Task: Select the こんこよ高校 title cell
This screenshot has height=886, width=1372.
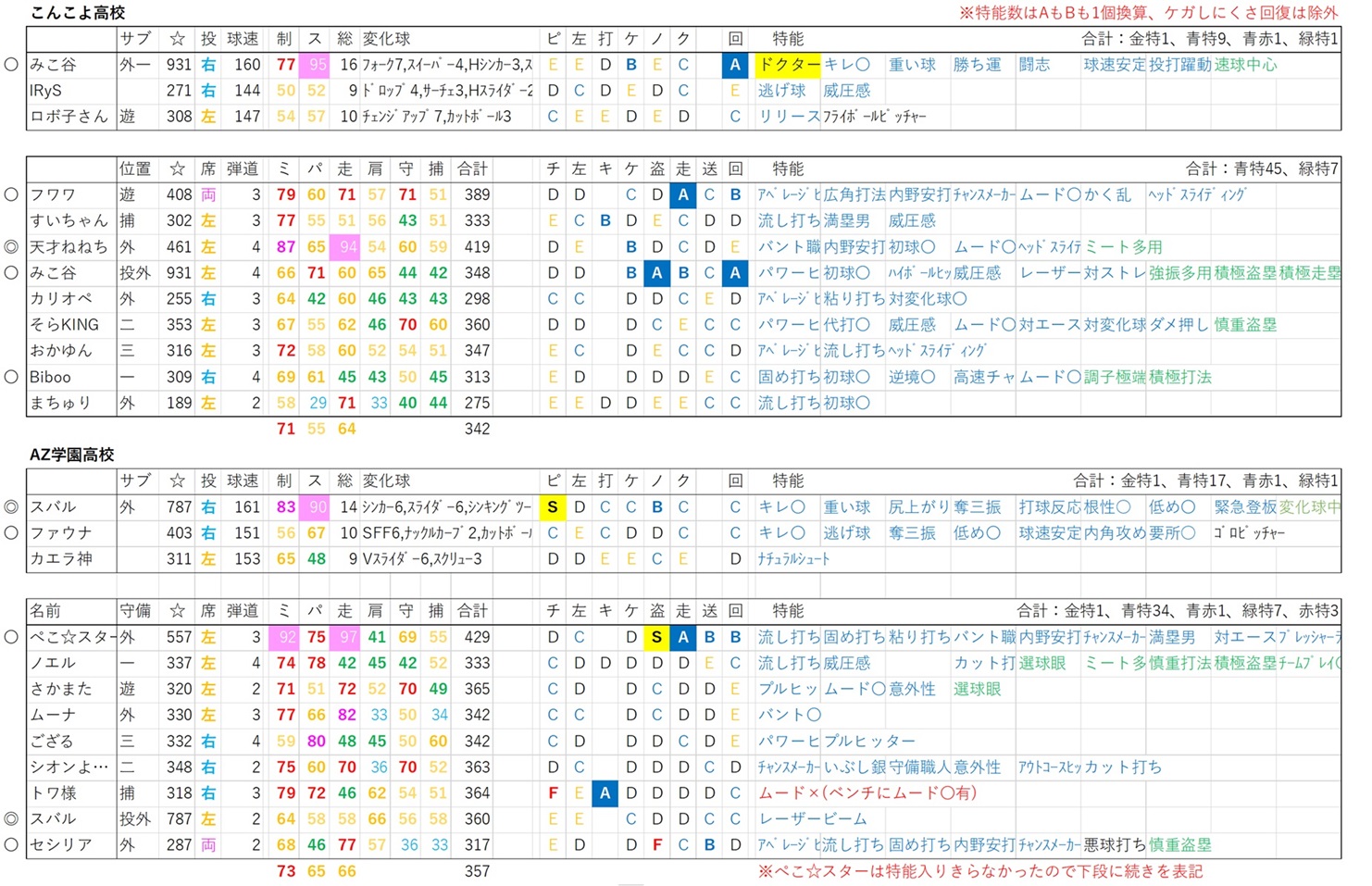Action: pos(78,13)
